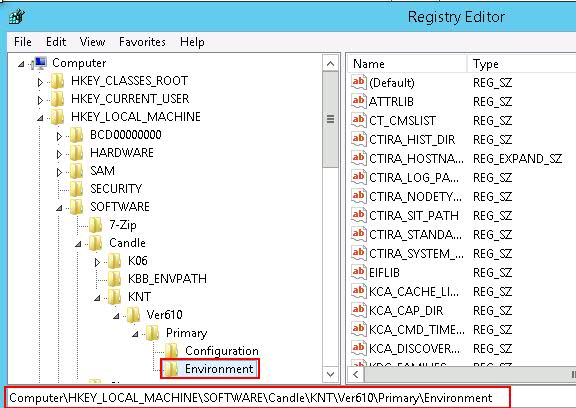The height and width of the screenshot is (408, 576).
Task: Click the ATTRLIB value string icon
Action: click(359, 101)
